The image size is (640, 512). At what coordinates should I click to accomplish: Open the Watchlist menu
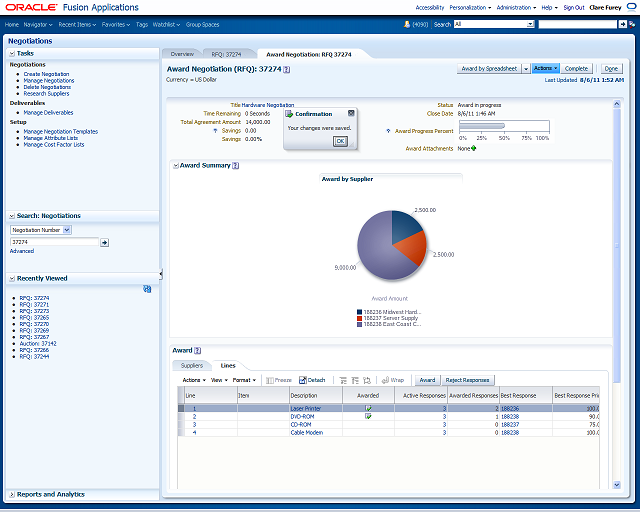pyautogui.click(x=166, y=24)
